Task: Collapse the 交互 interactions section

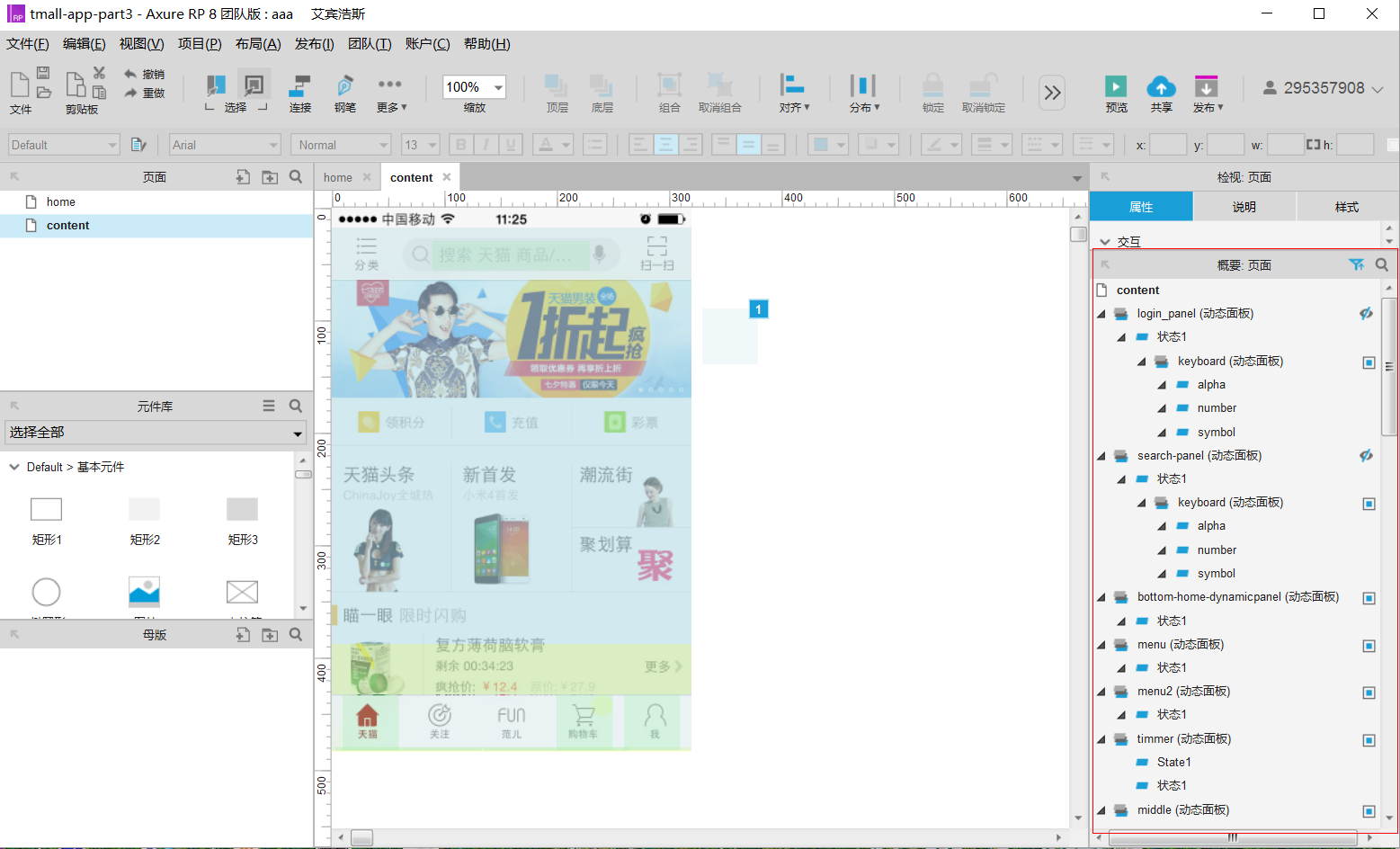Action: click(x=1105, y=242)
